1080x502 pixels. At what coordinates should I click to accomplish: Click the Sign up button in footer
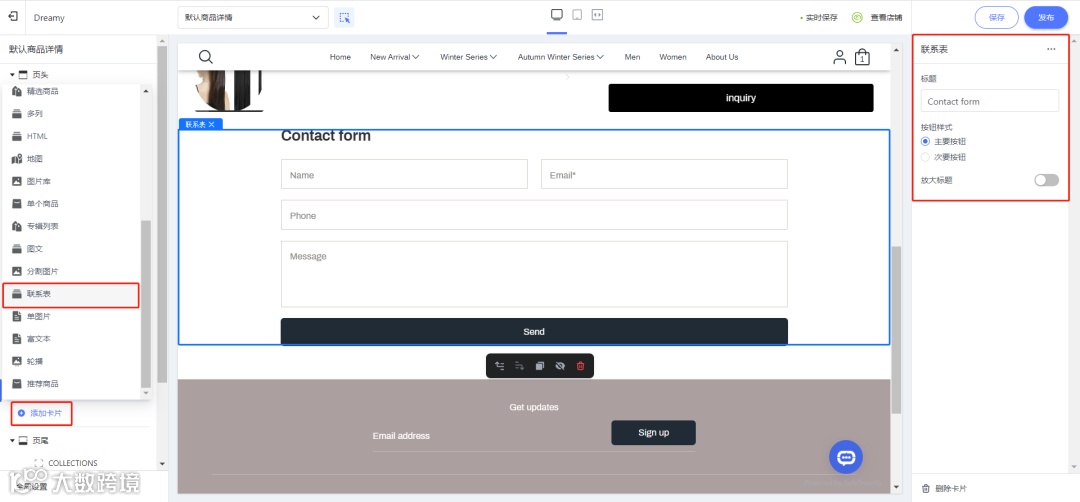click(653, 432)
